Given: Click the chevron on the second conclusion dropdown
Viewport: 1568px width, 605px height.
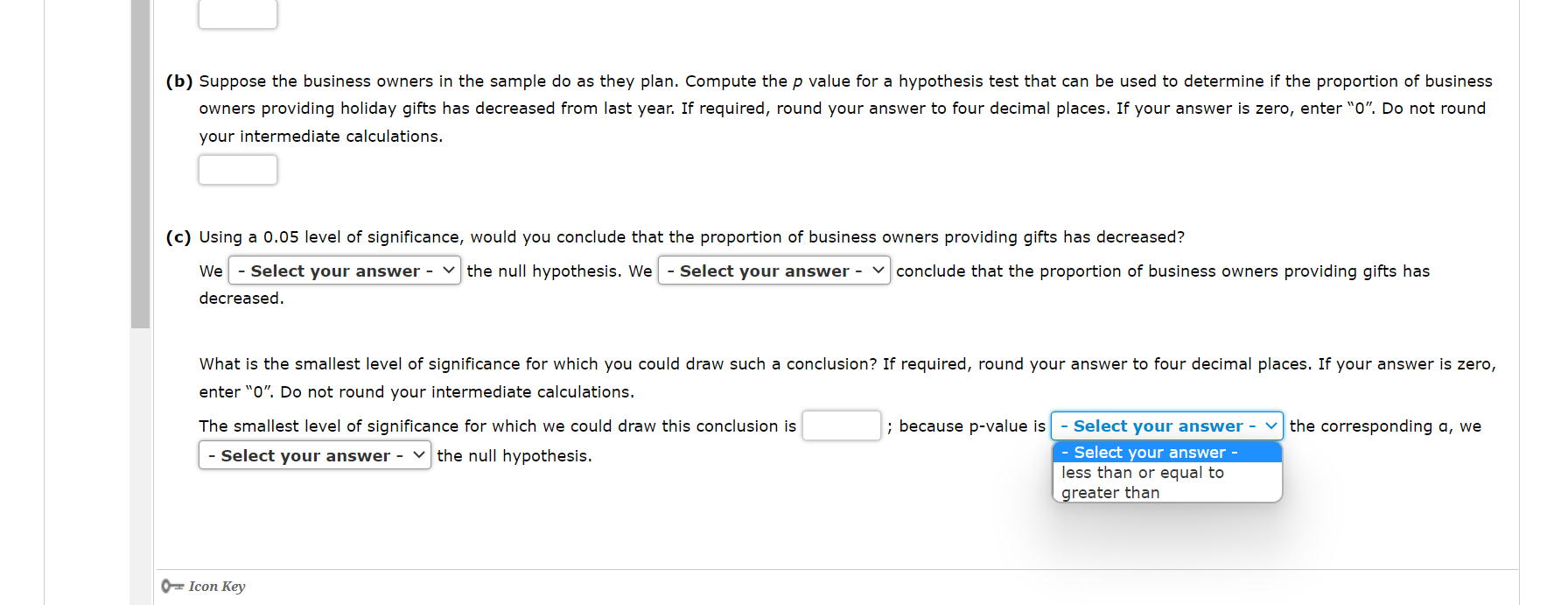Looking at the screenshot, I should (x=878, y=271).
